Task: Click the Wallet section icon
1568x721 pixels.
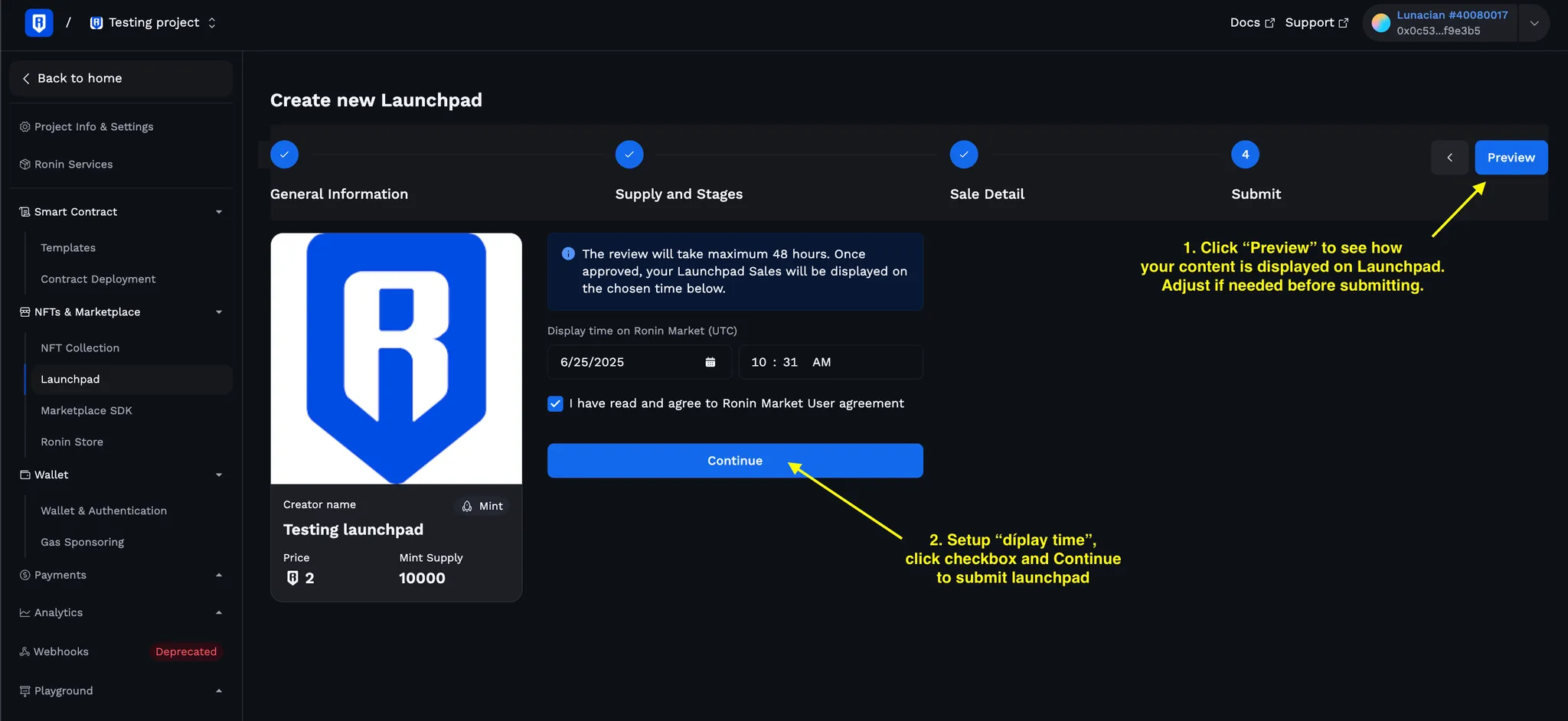Action: pos(25,475)
